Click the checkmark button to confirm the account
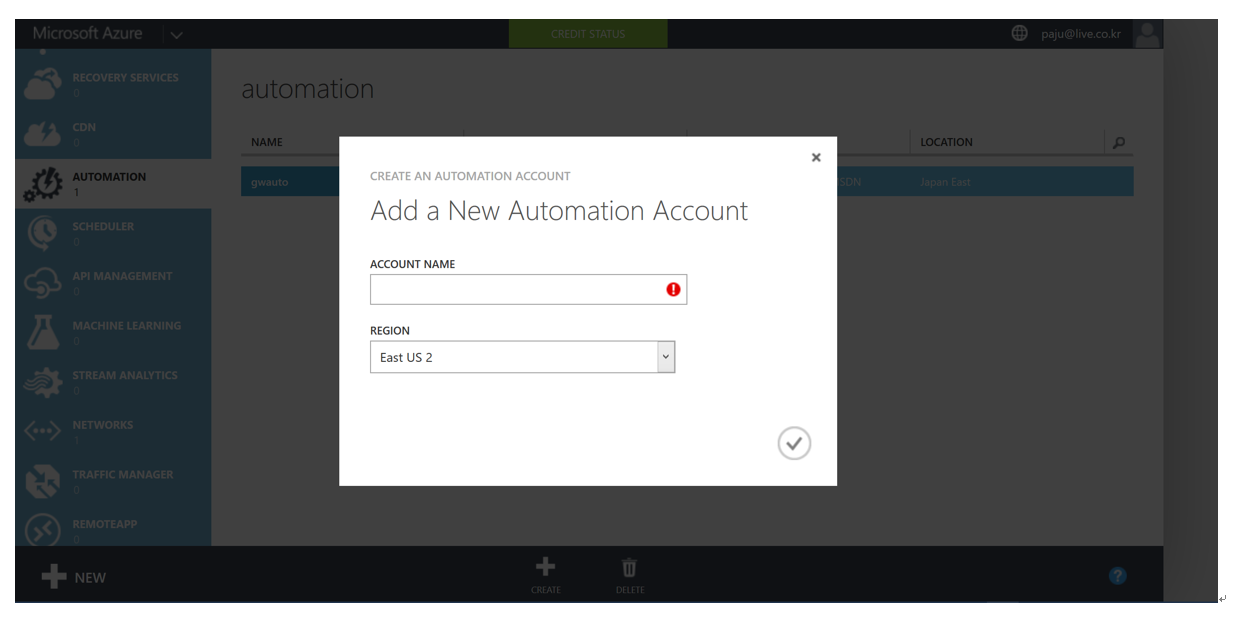The image size is (1248, 623). (794, 443)
